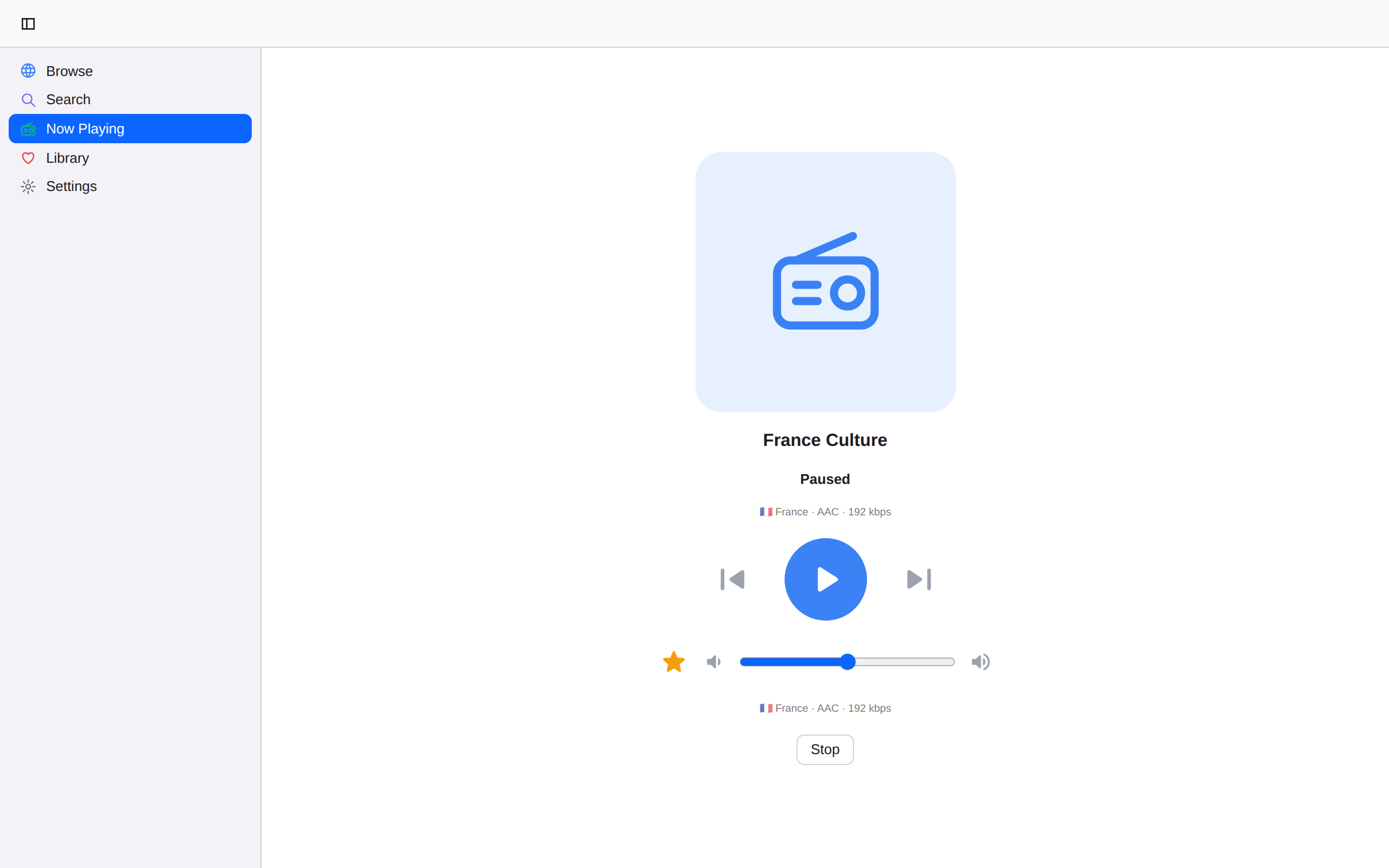1389x868 pixels.
Task: Click the station info line above Stop
Action: point(825,709)
